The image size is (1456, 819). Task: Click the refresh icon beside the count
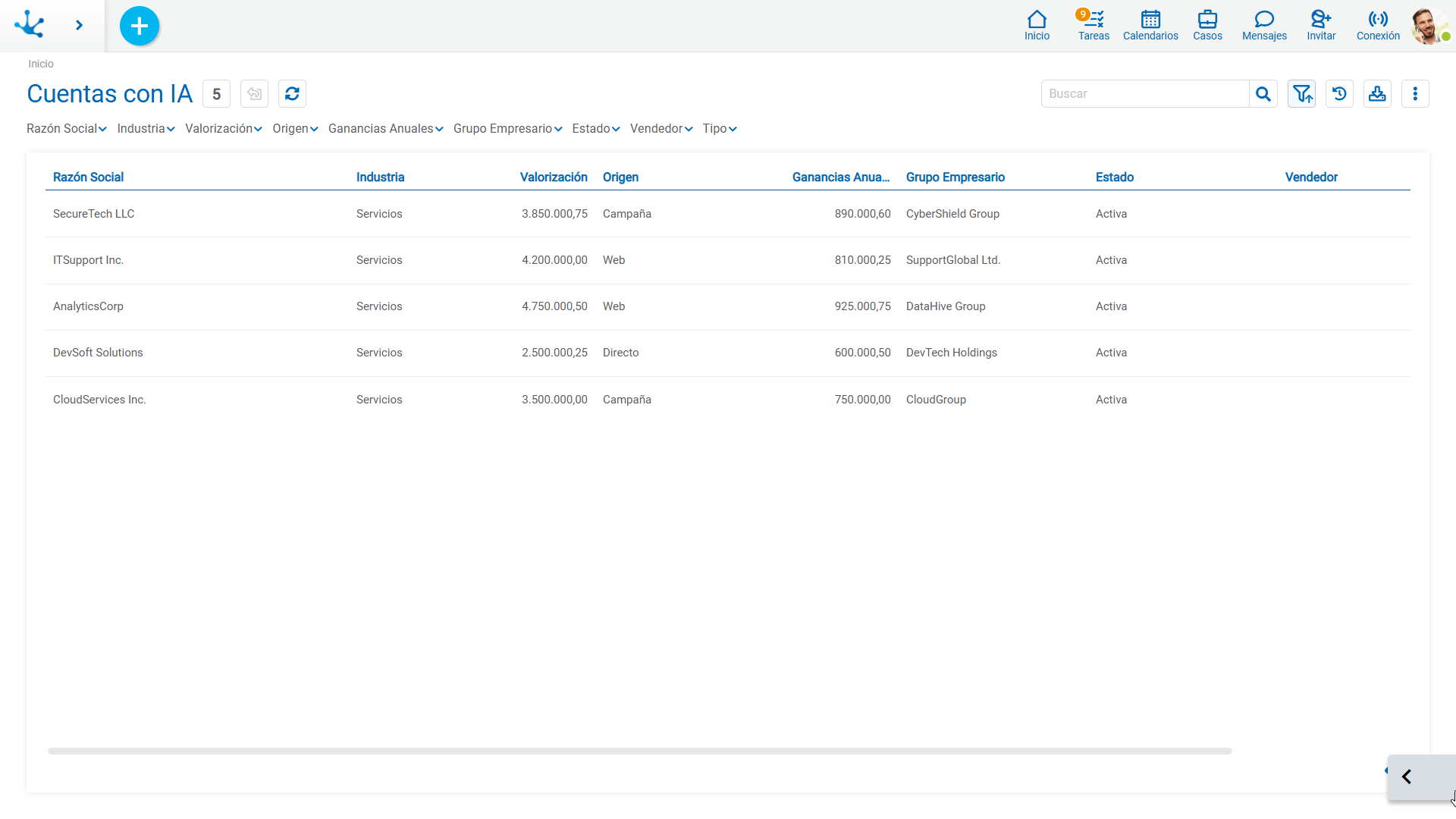[x=292, y=94]
